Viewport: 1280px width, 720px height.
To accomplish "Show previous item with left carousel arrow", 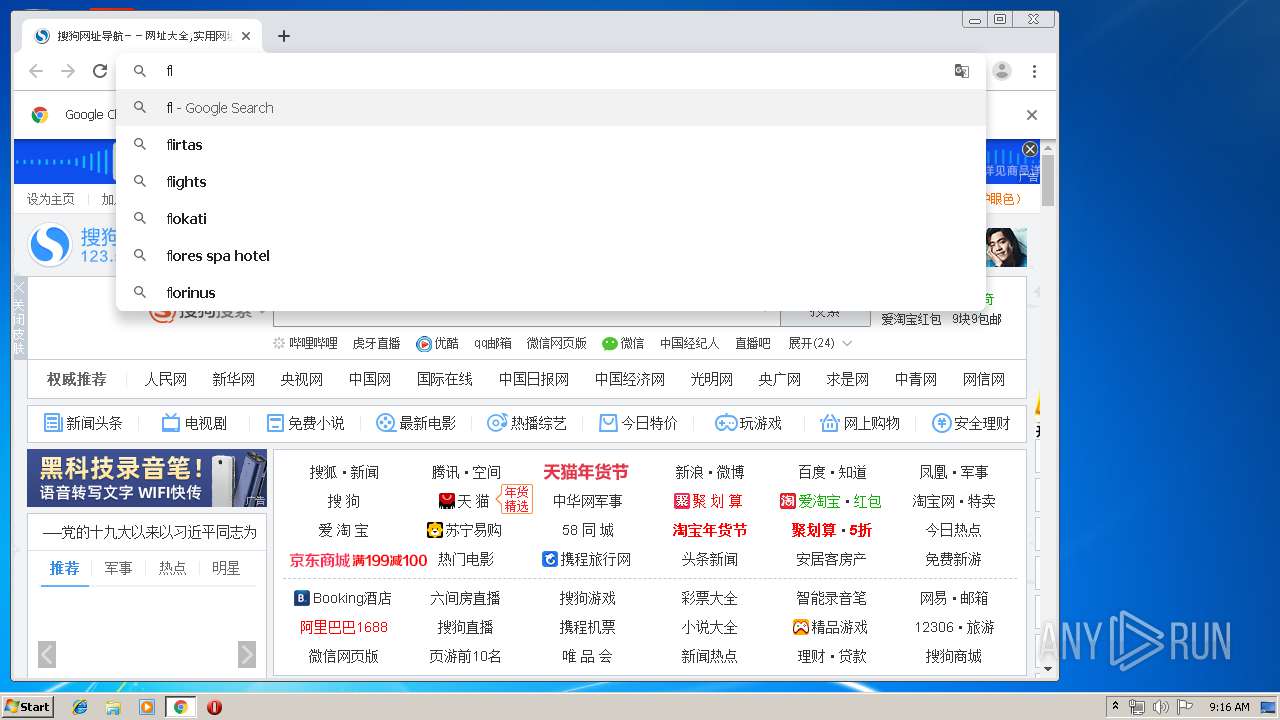I will tap(47, 655).
